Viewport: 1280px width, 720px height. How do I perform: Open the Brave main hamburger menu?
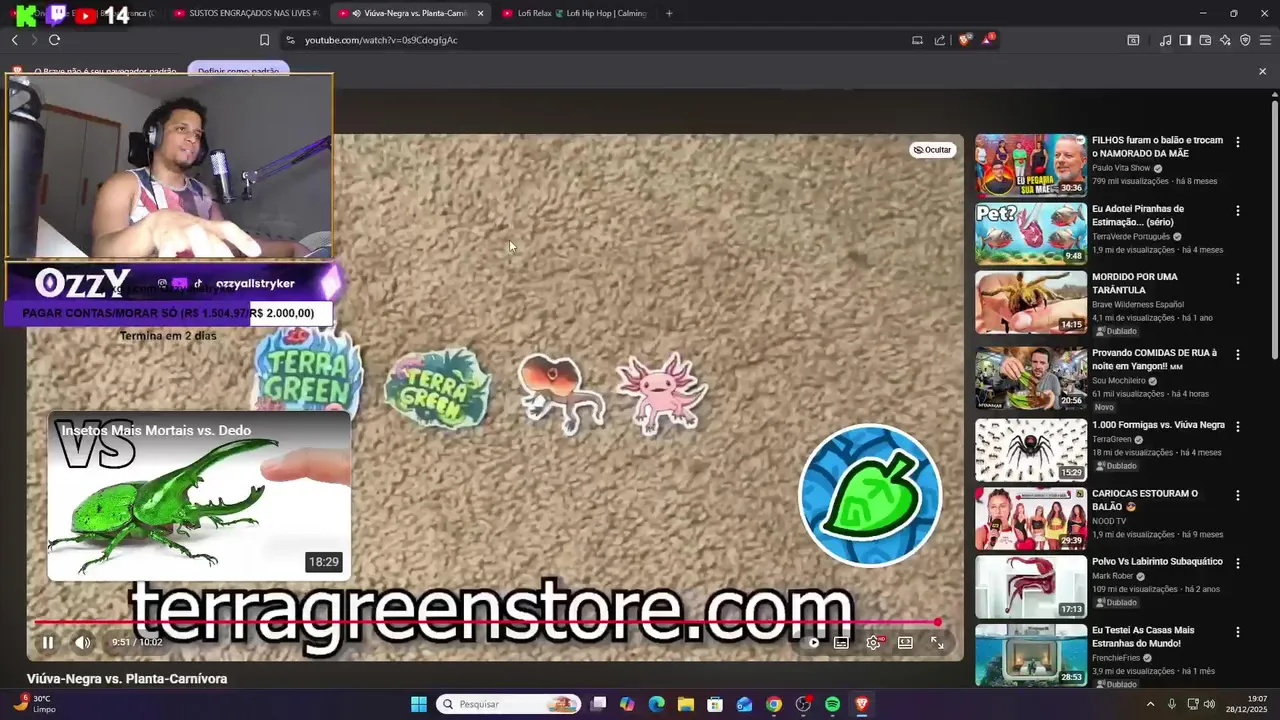coord(1265,40)
